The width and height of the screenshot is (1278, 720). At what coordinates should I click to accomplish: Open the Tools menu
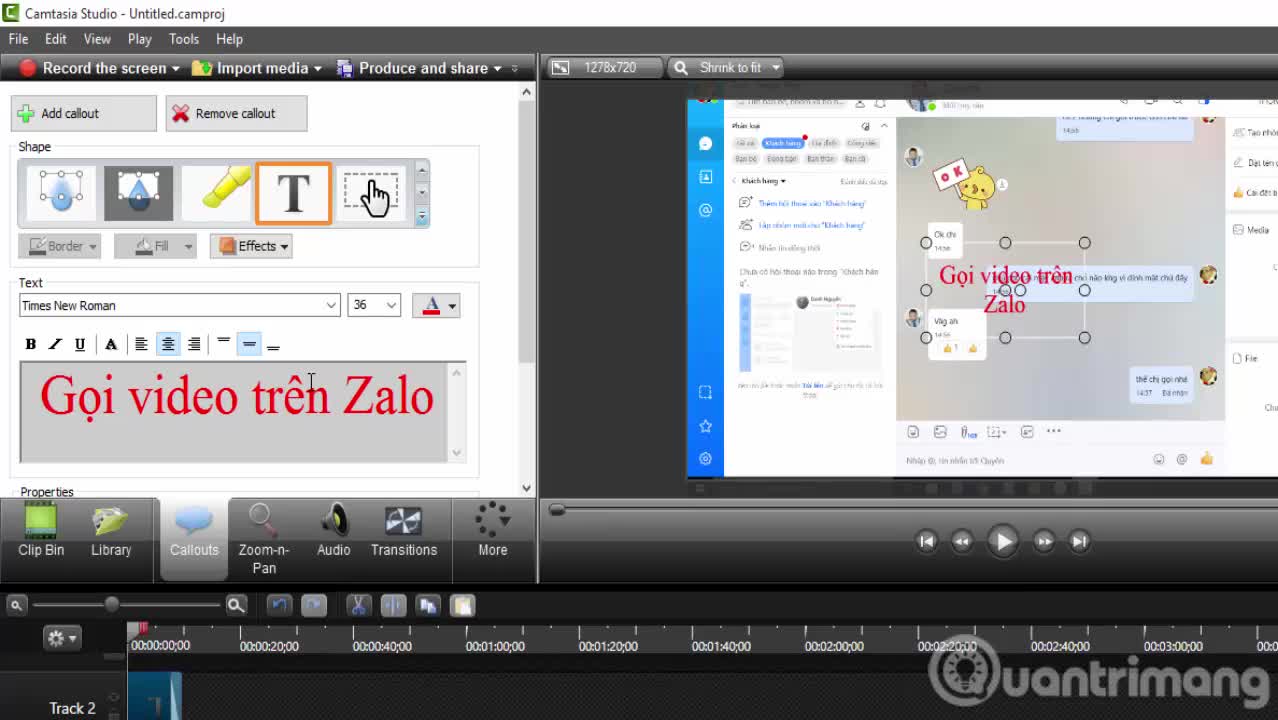tap(184, 39)
